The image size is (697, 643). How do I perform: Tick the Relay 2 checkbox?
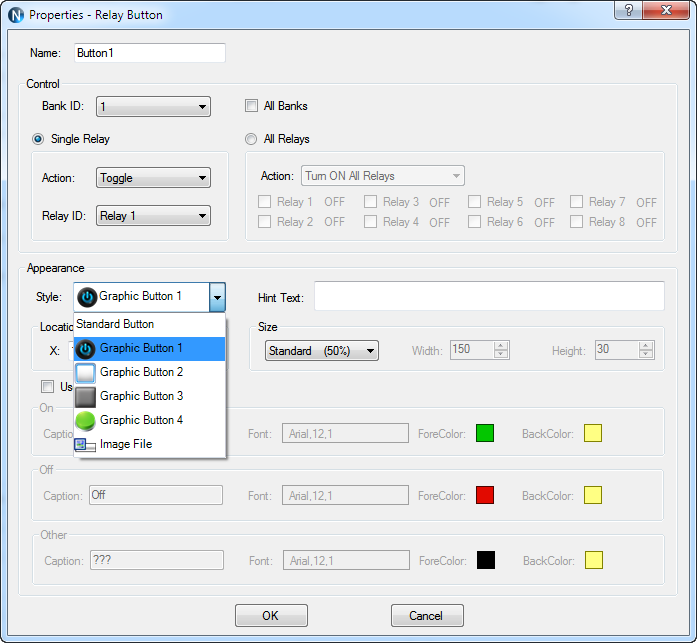pos(264,221)
